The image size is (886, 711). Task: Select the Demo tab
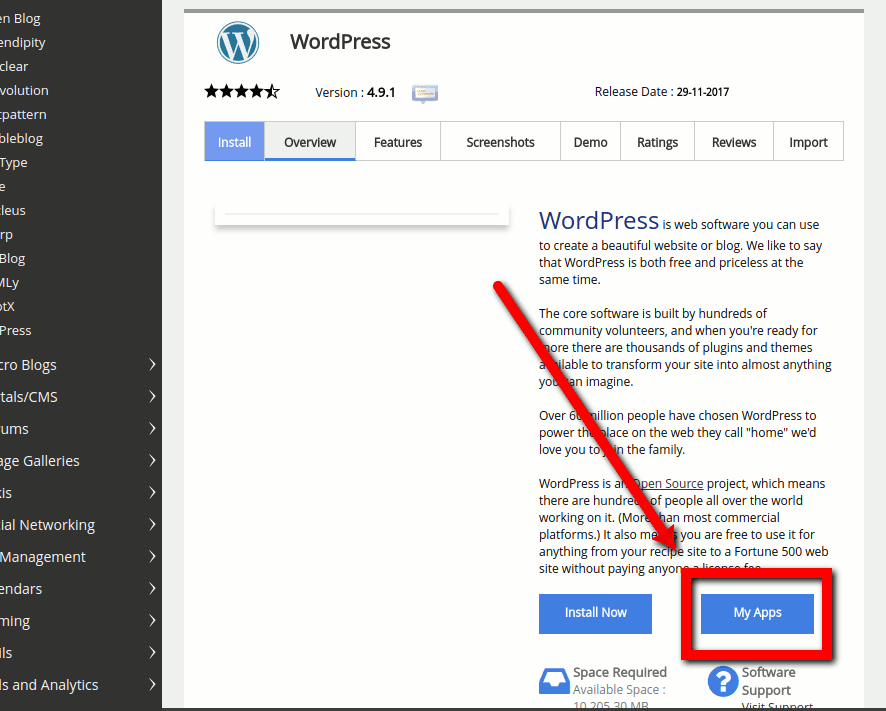pyautogui.click(x=590, y=142)
